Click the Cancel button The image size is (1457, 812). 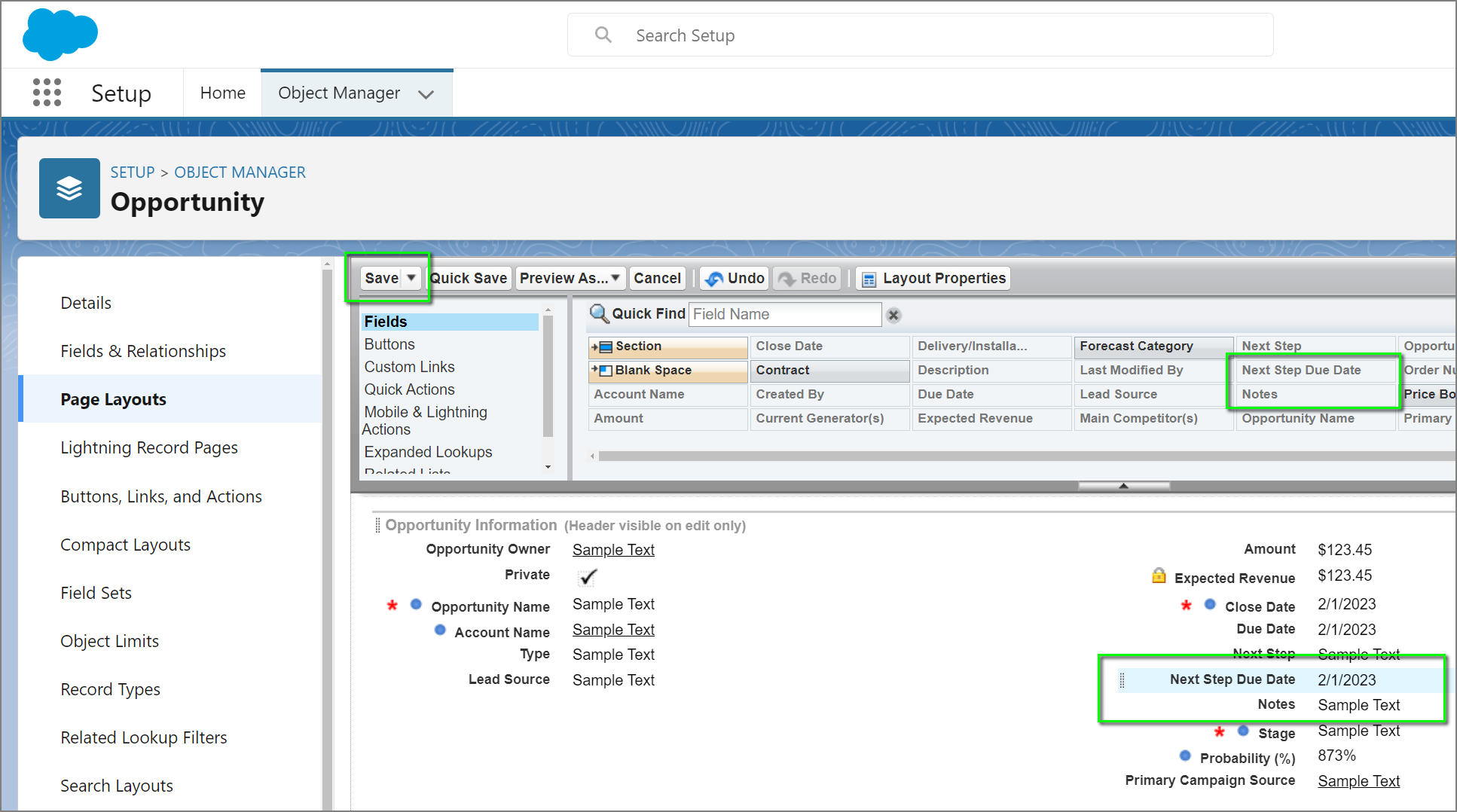point(657,278)
